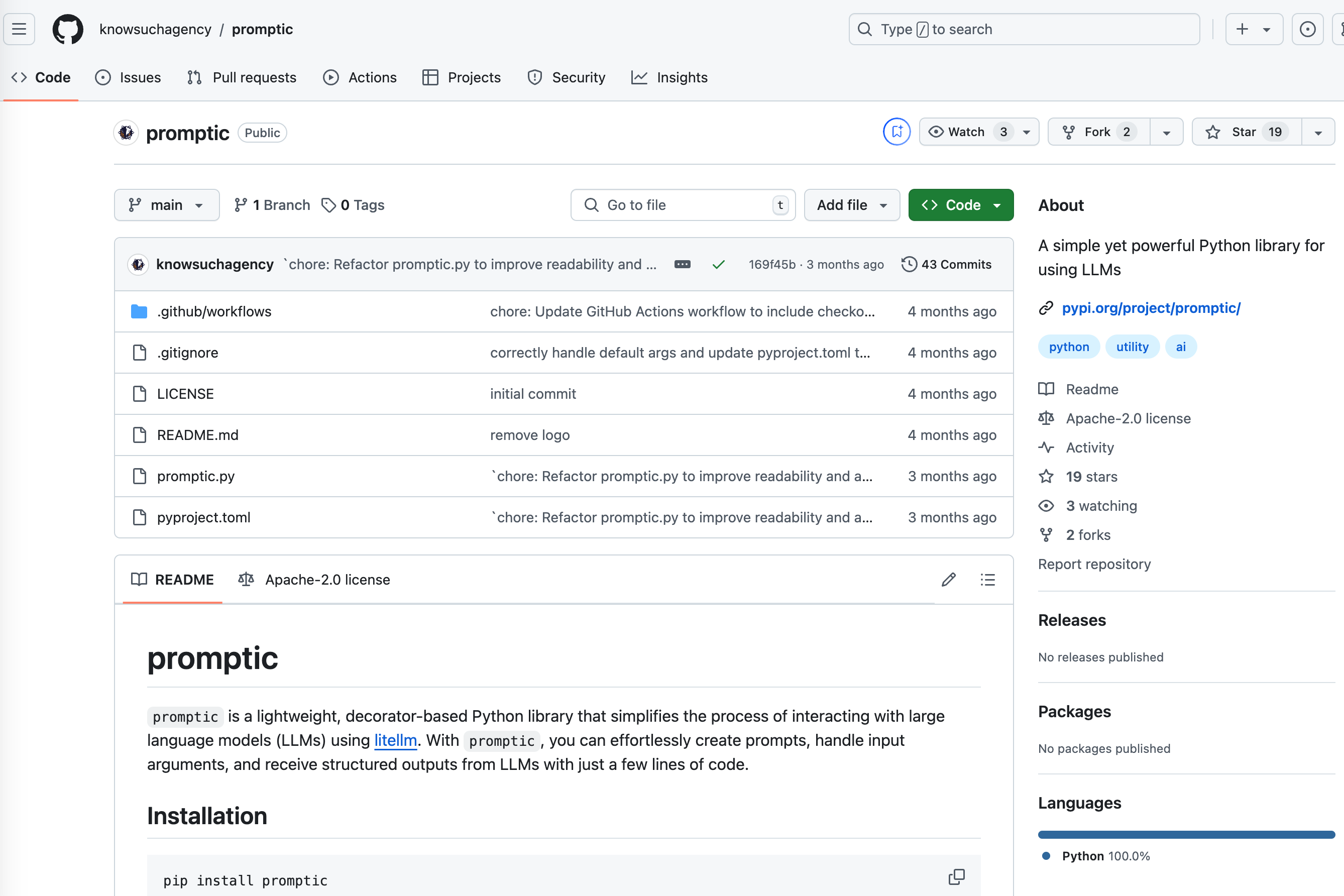This screenshot has height=896, width=1344.
Task: Click the Python language bar
Action: point(1186,834)
